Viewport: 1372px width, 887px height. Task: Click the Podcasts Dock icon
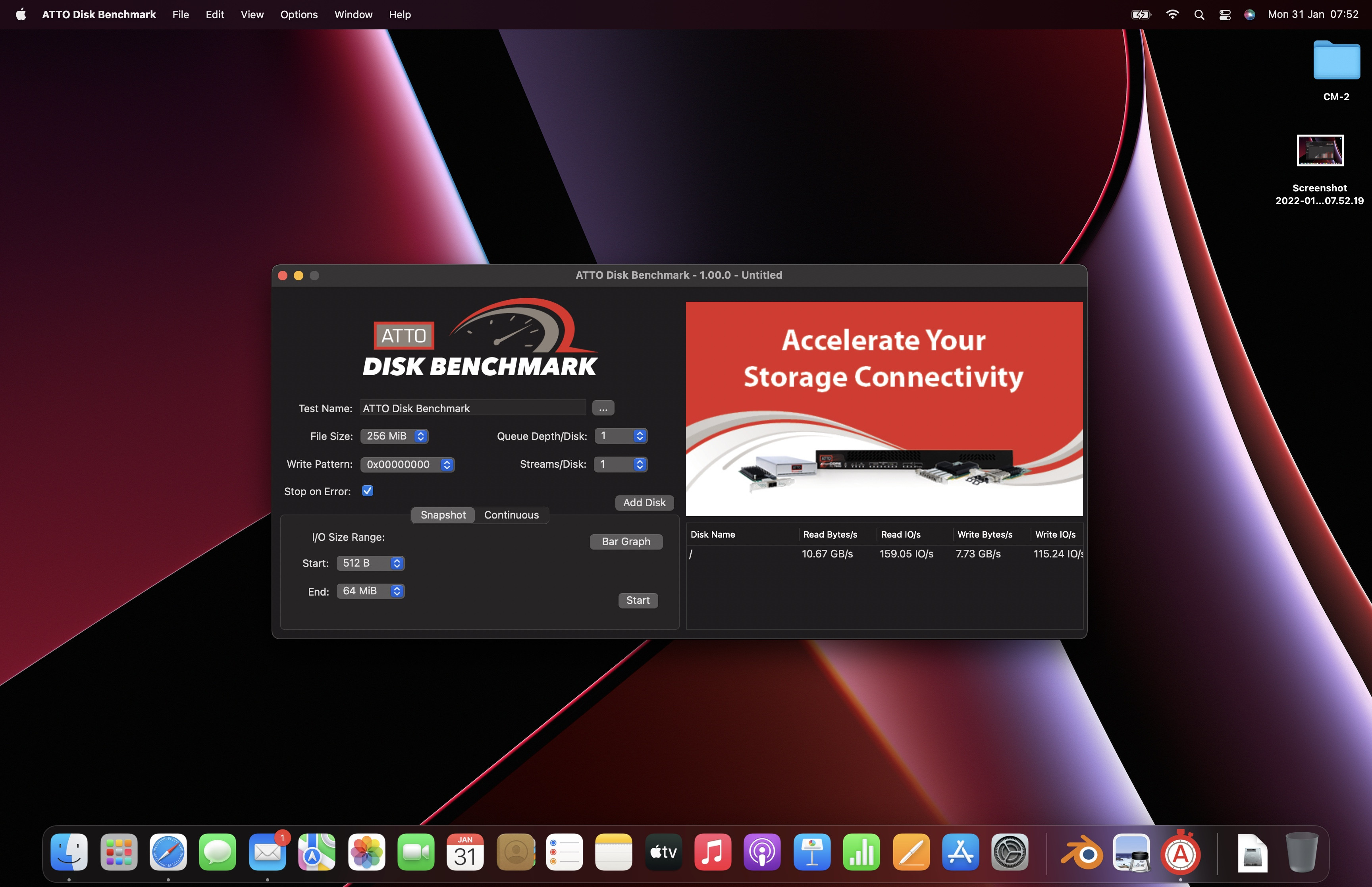click(x=762, y=852)
